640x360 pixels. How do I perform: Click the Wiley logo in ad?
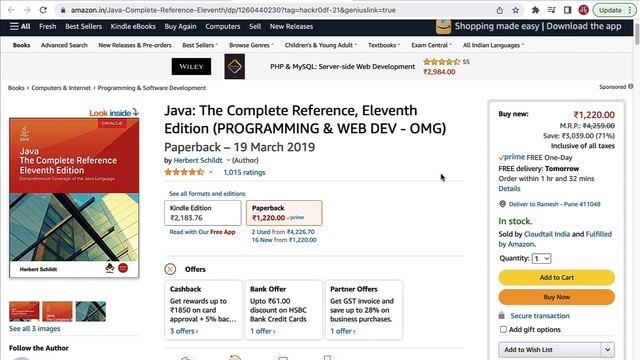click(191, 67)
